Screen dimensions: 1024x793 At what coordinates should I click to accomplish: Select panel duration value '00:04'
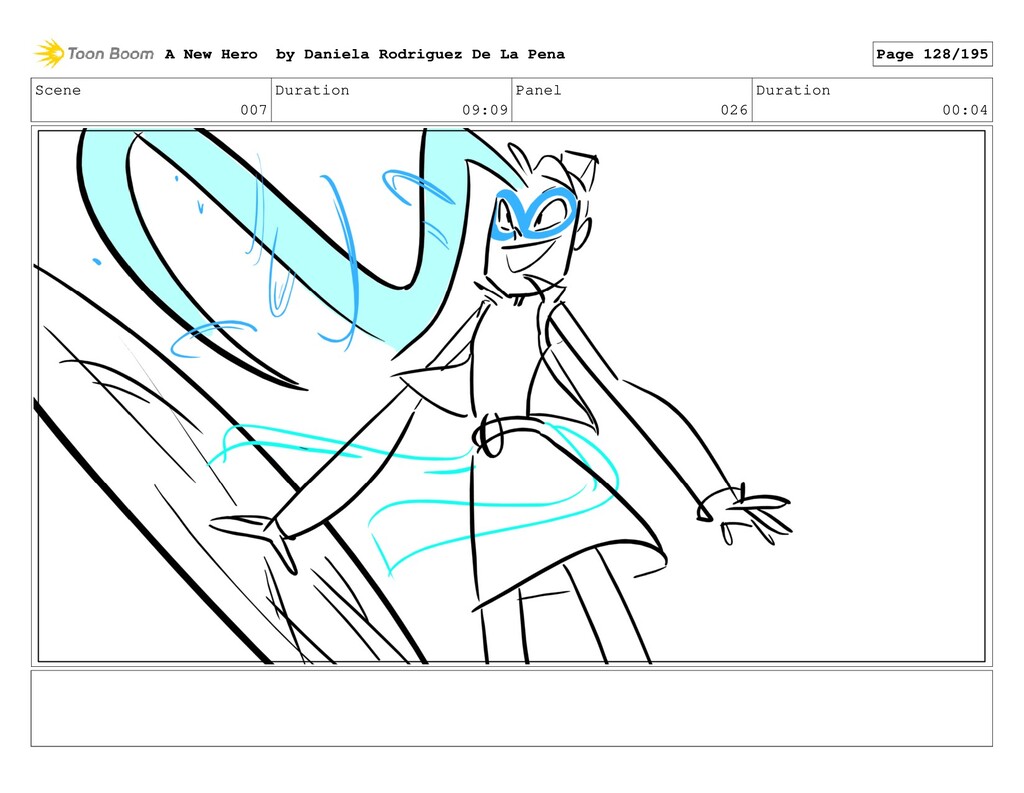pos(965,110)
